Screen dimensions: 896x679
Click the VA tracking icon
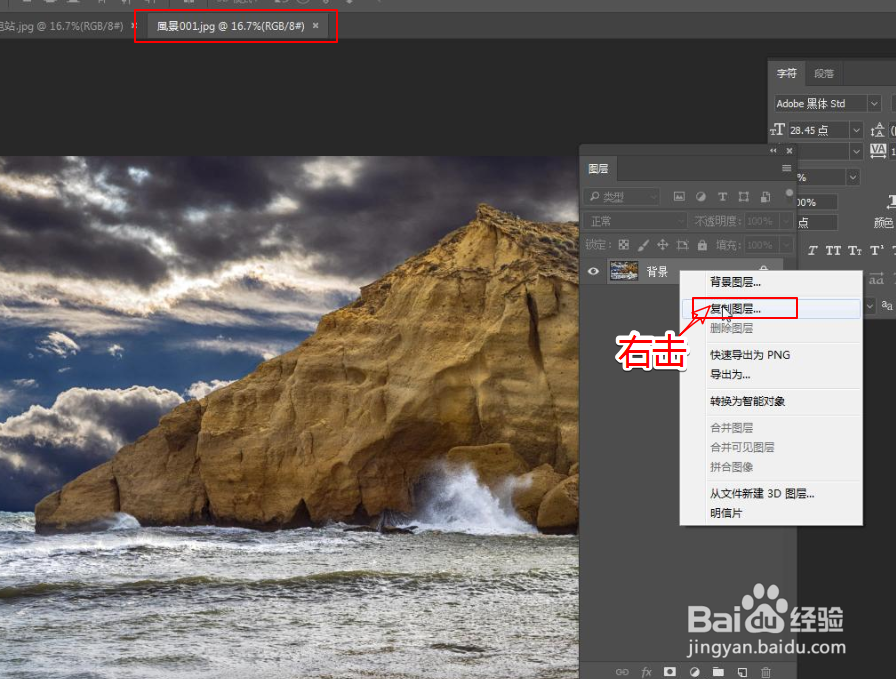(x=878, y=151)
